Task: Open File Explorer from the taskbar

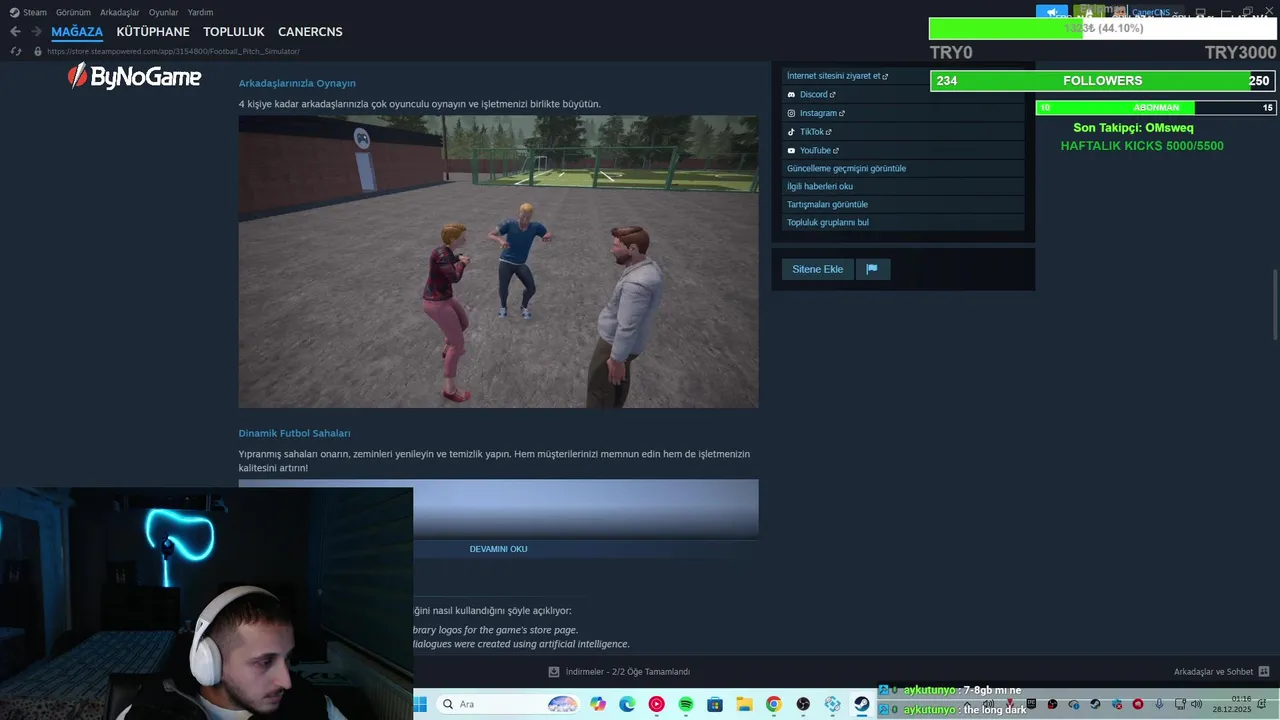Action: tap(744, 704)
